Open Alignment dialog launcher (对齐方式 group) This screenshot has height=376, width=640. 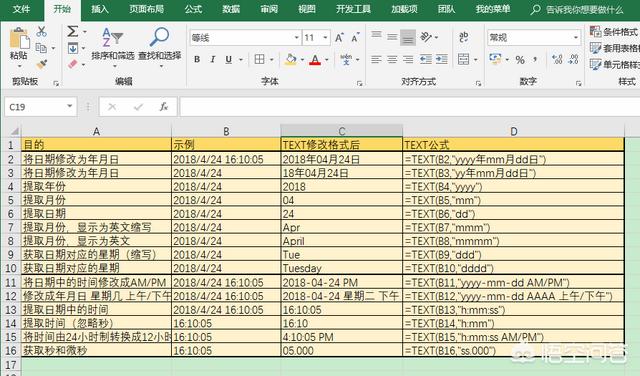tap(478, 83)
